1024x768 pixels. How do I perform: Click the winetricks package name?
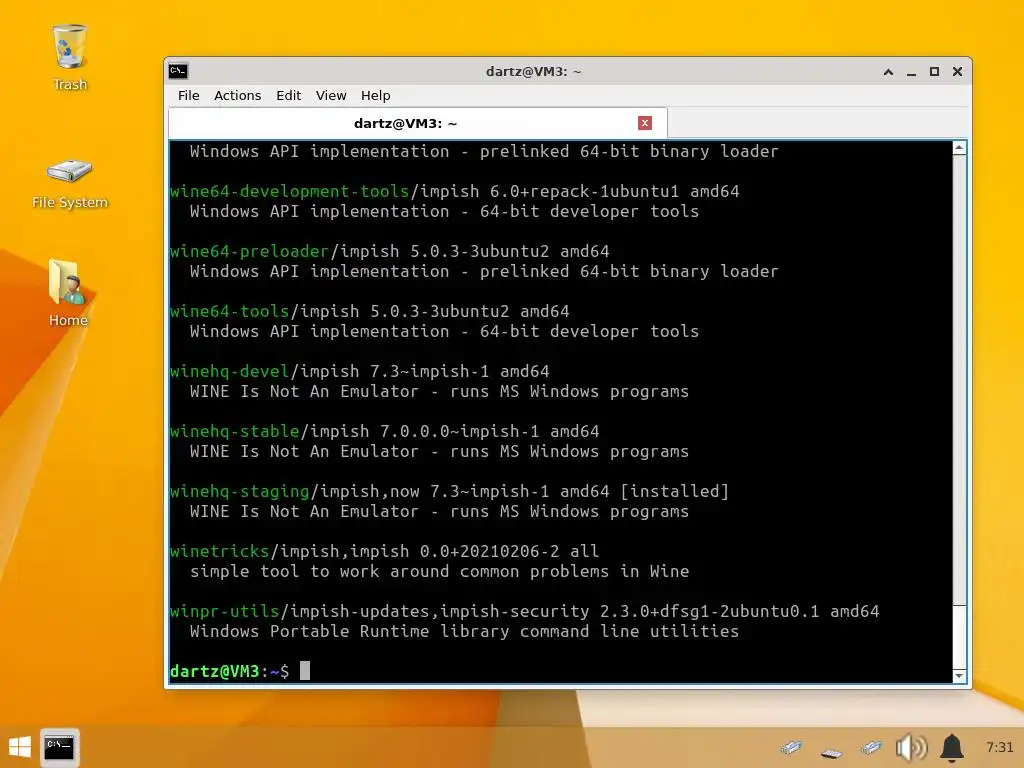tap(219, 551)
